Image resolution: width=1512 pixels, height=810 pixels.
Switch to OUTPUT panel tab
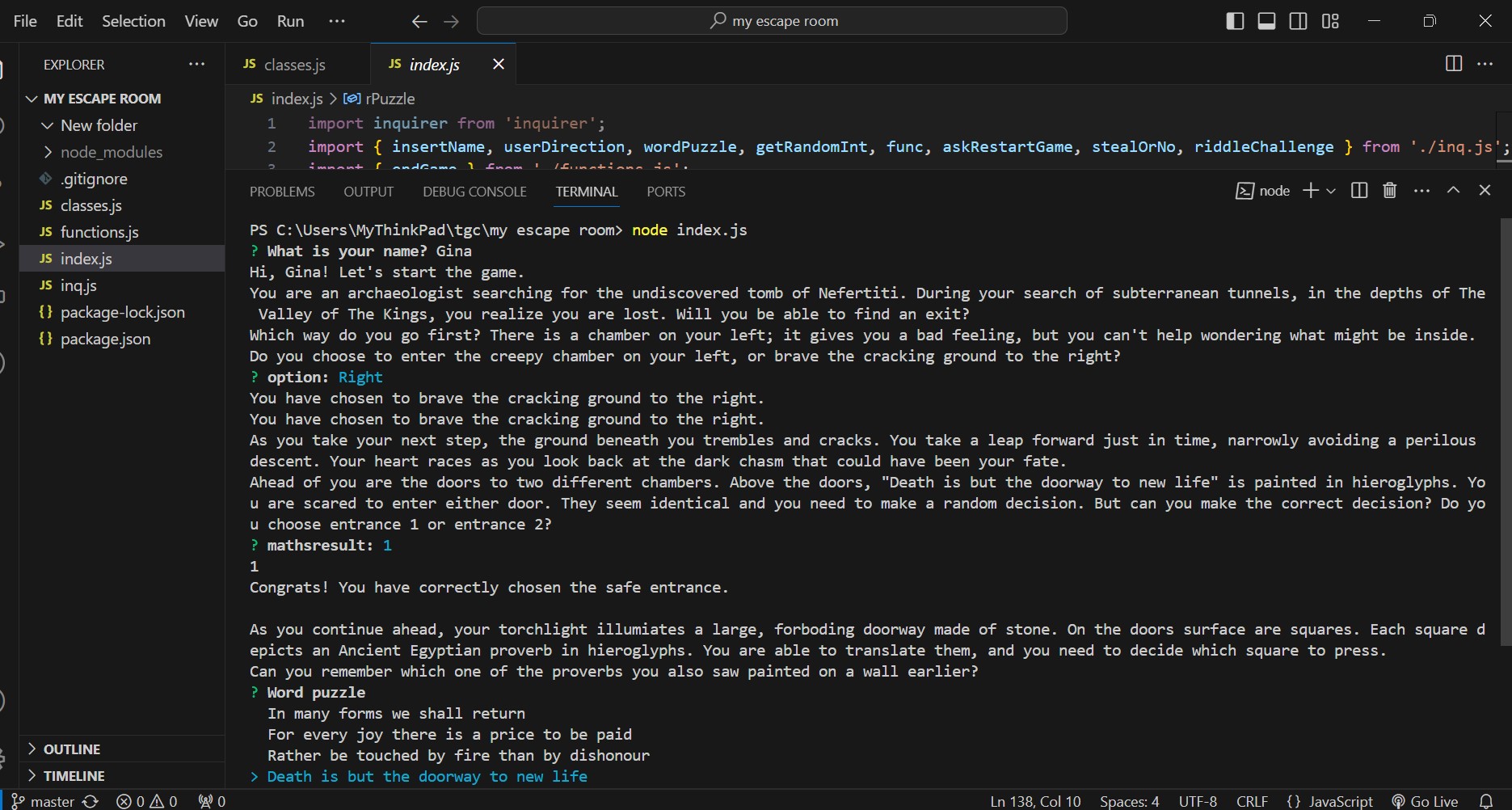369,192
